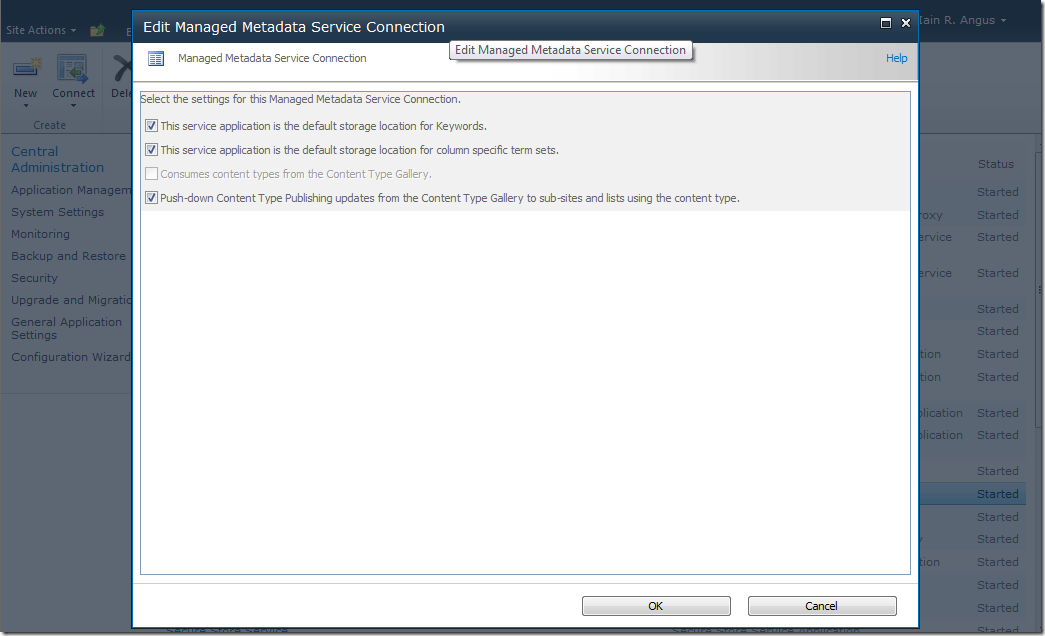
Task: Toggle Push-down Content Type Publishing updates checkbox
Action: pos(151,198)
